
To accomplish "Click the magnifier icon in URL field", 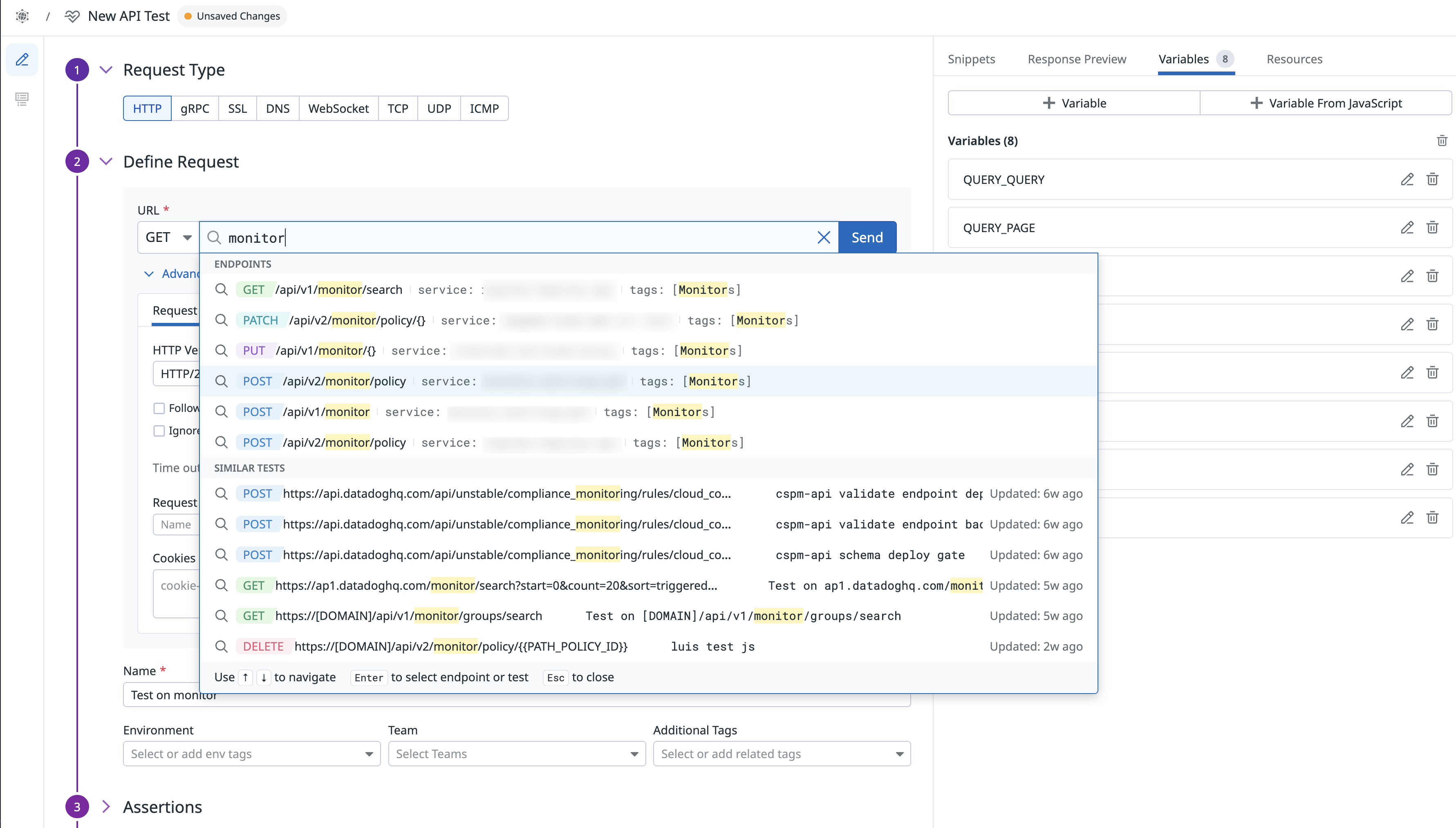I will coord(214,237).
